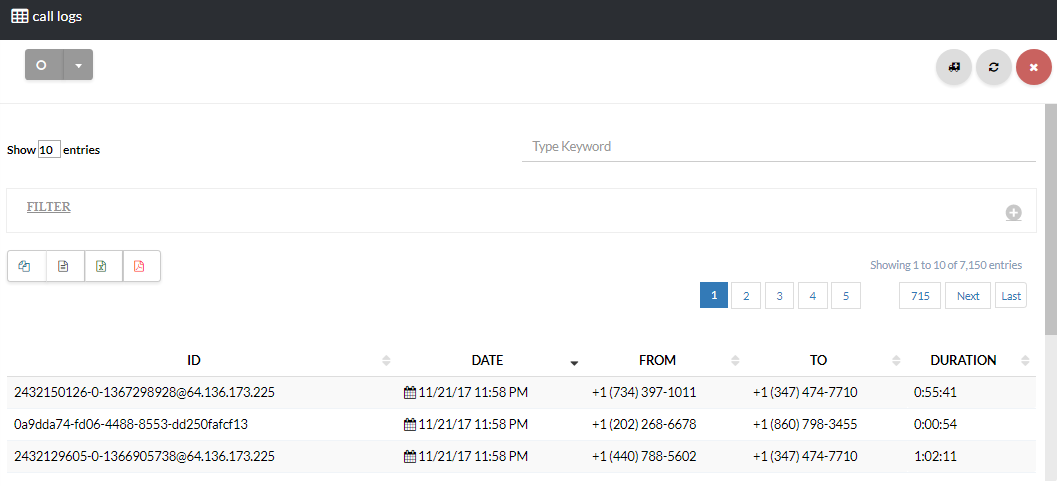
Task: Go to page 2 of results
Action: point(746,296)
